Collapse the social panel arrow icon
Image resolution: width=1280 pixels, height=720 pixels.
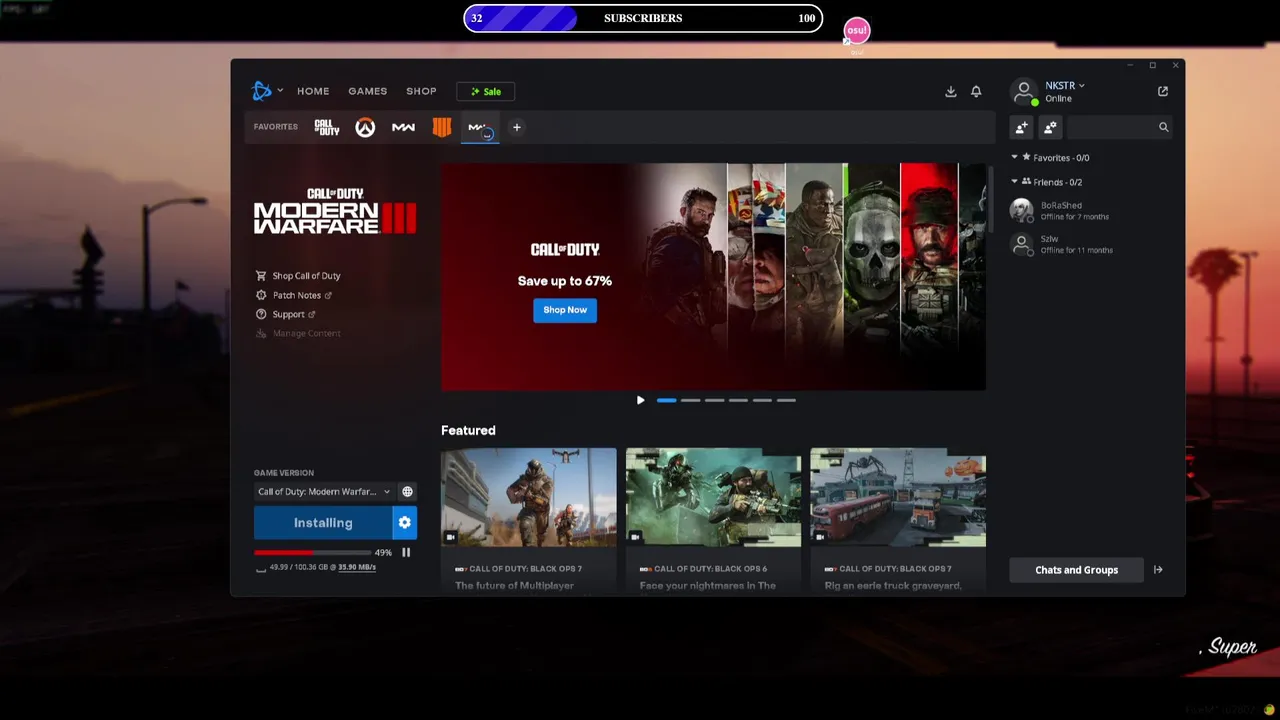coord(1158,570)
